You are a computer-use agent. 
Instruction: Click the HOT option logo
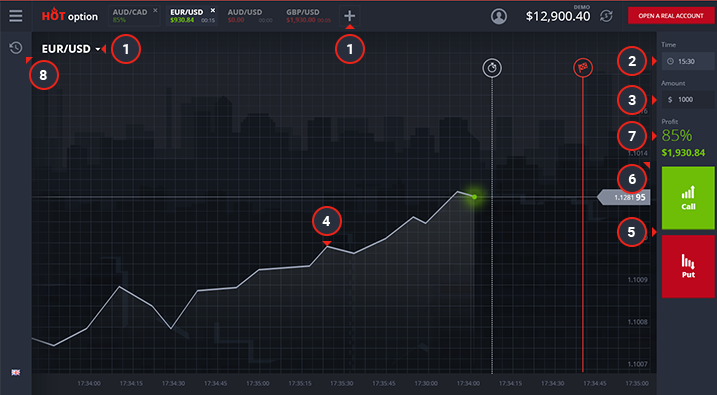70,16
